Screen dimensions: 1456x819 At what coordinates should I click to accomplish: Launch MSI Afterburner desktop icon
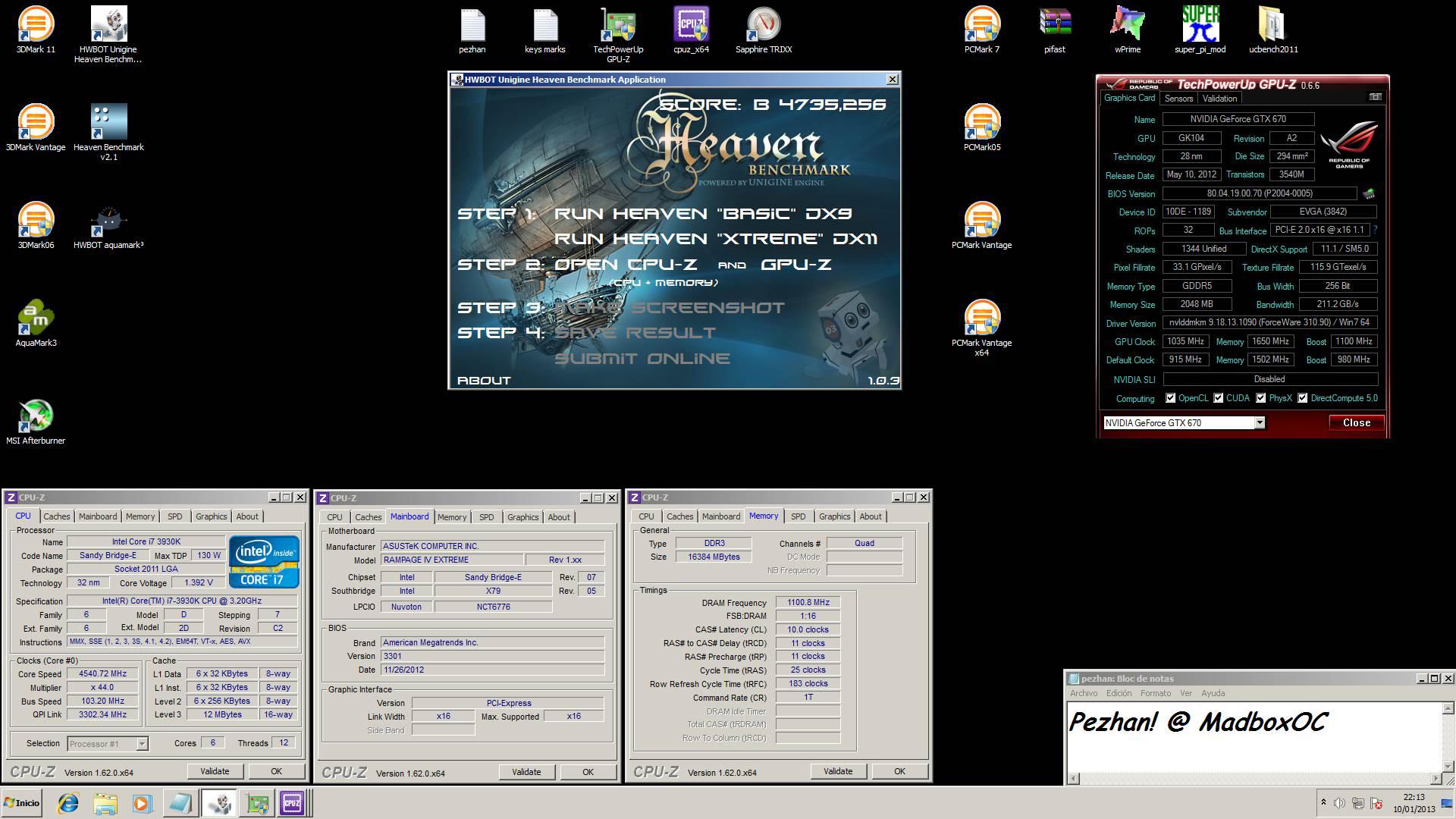click(x=36, y=421)
